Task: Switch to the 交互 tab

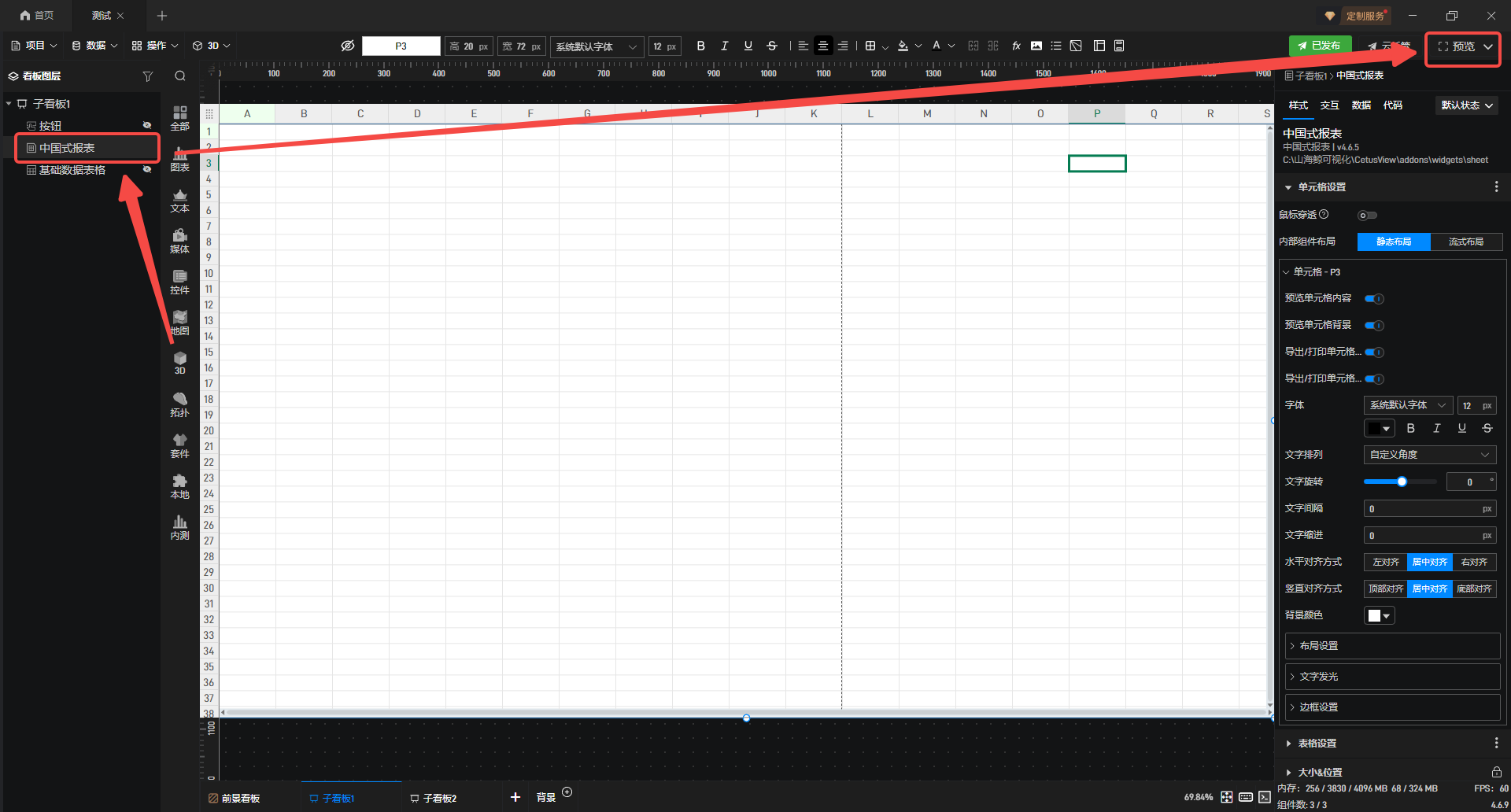Action: click(1329, 105)
